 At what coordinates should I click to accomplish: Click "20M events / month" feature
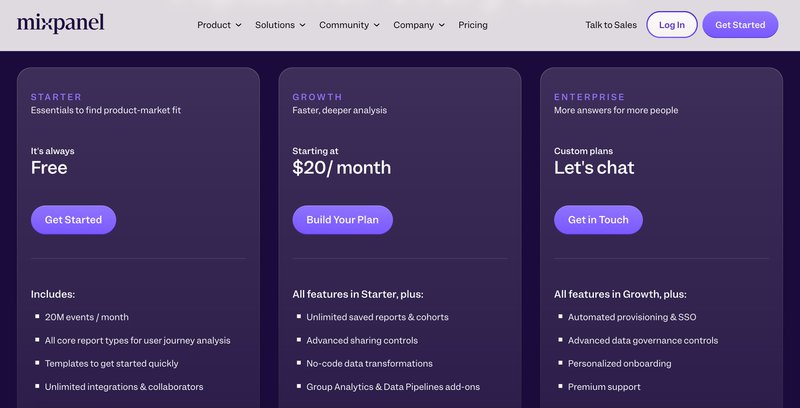point(87,317)
